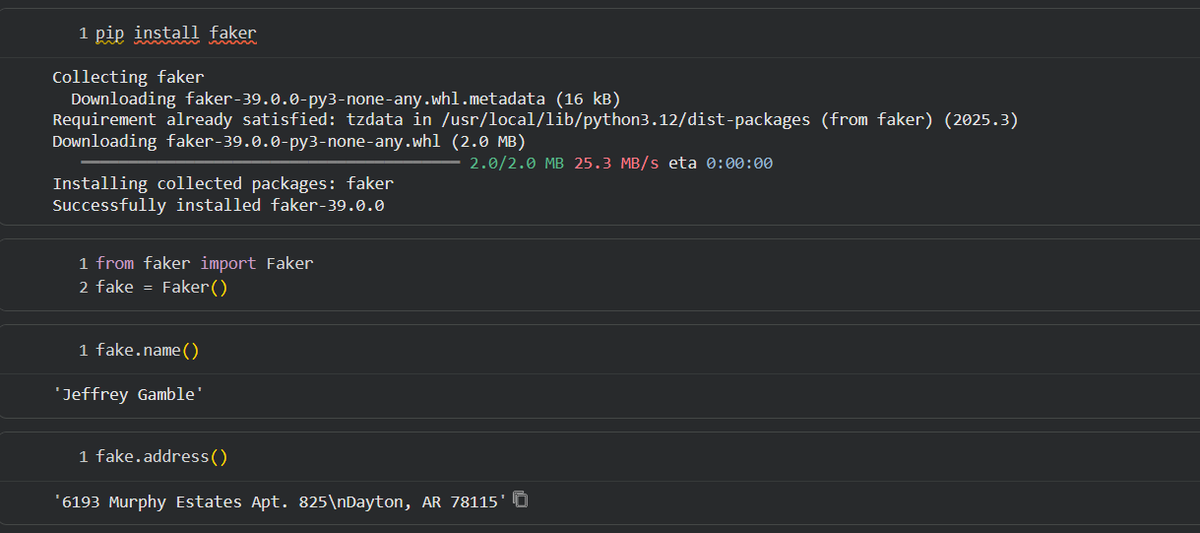Click the '6193 Murphy Estates' address output

[280, 501]
